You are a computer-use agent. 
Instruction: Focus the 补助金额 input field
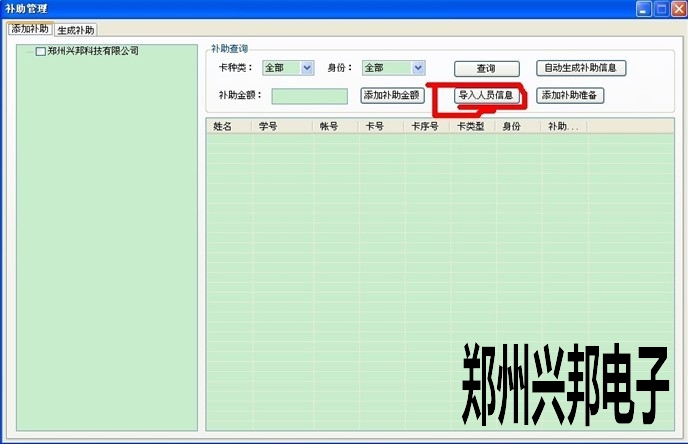[310, 96]
